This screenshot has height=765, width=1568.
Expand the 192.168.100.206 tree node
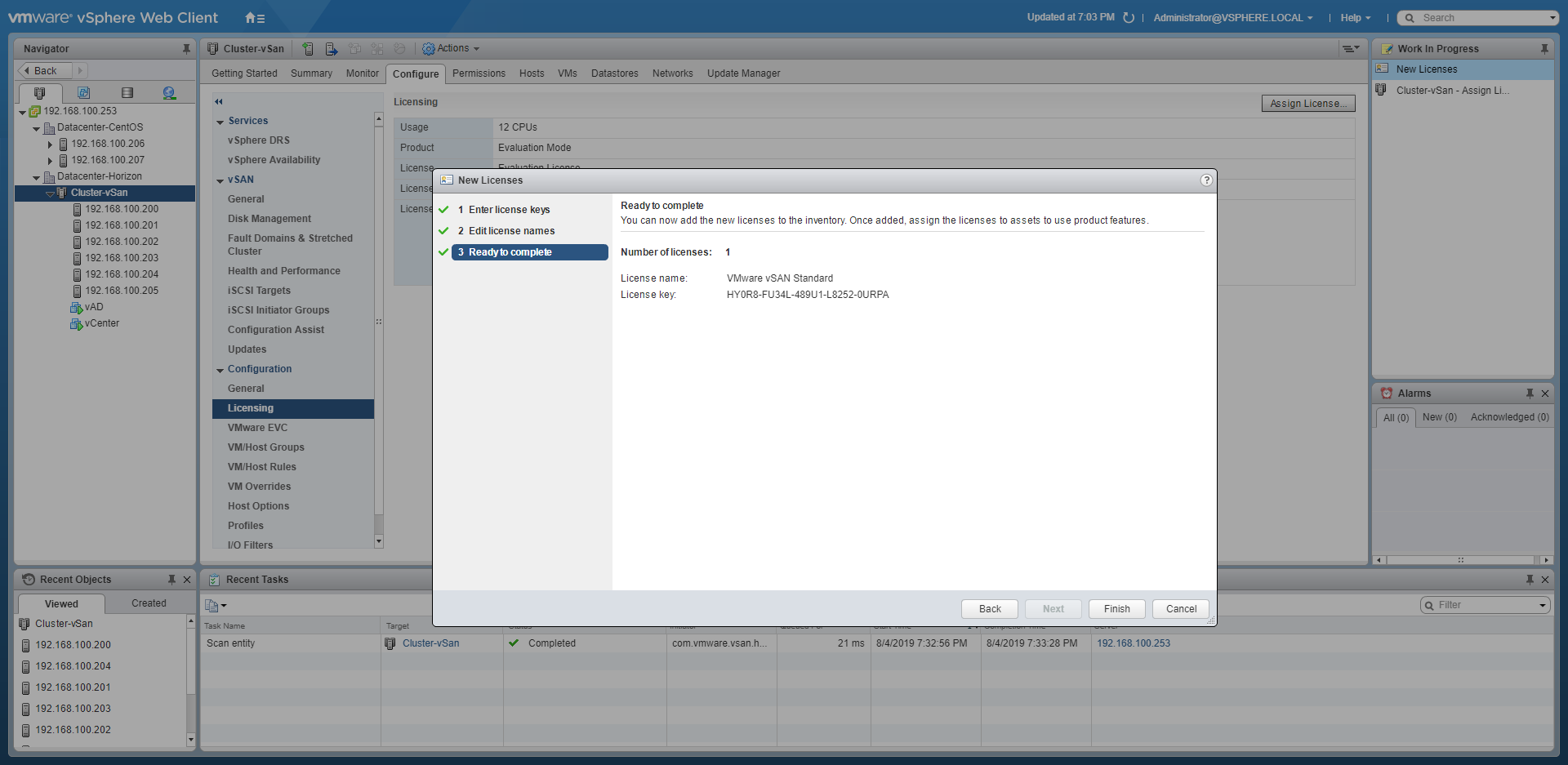click(50, 145)
